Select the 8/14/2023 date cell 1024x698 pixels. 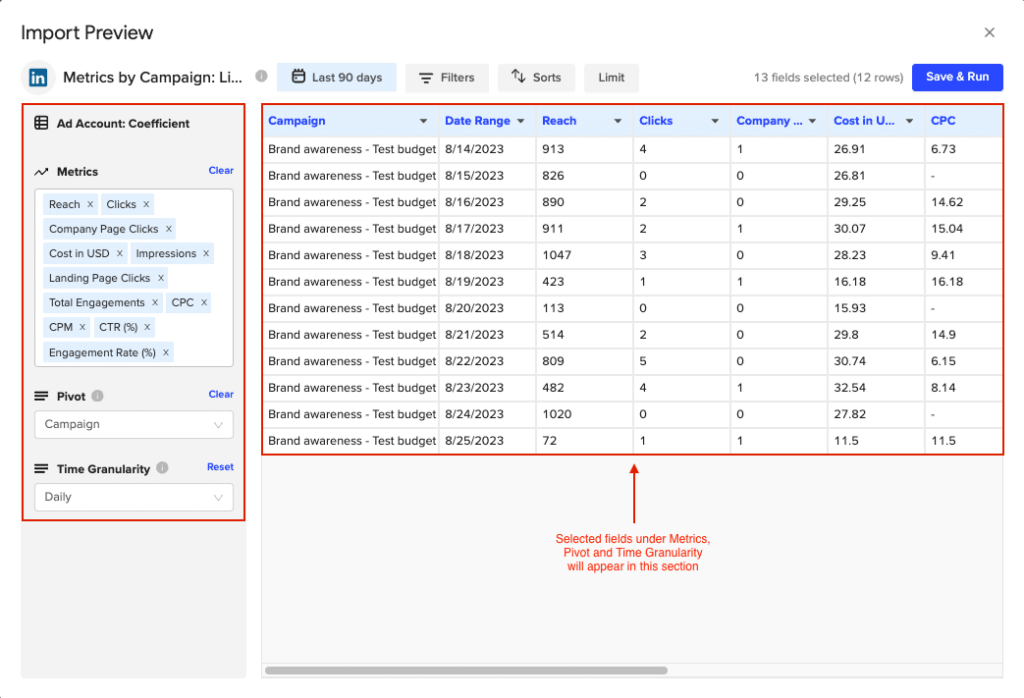[487, 149]
